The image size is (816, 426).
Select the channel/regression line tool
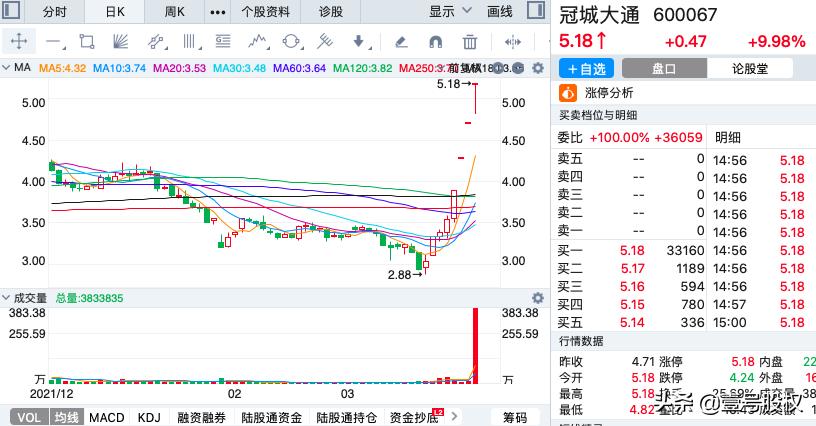coord(156,41)
